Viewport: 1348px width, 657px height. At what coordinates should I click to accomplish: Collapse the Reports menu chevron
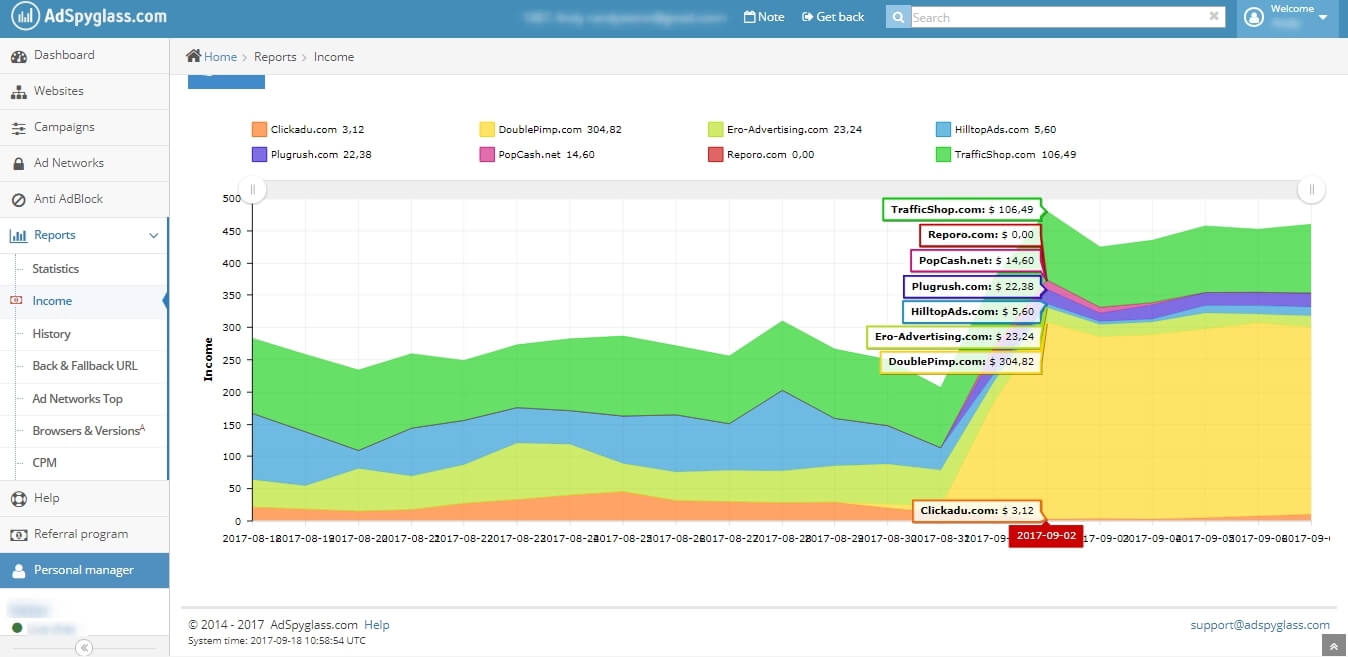click(154, 236)
